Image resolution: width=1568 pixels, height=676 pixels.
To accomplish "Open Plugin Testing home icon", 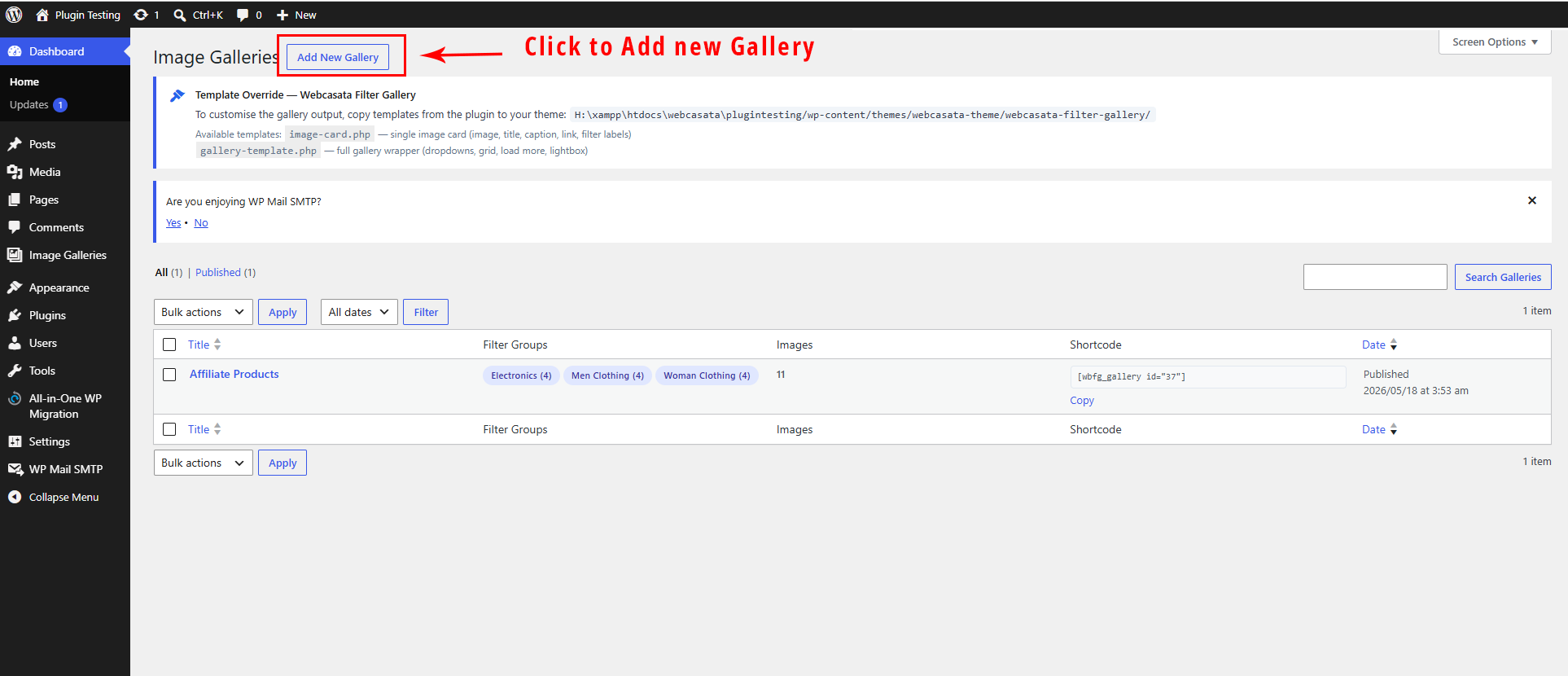I will [x=42, y=15].
